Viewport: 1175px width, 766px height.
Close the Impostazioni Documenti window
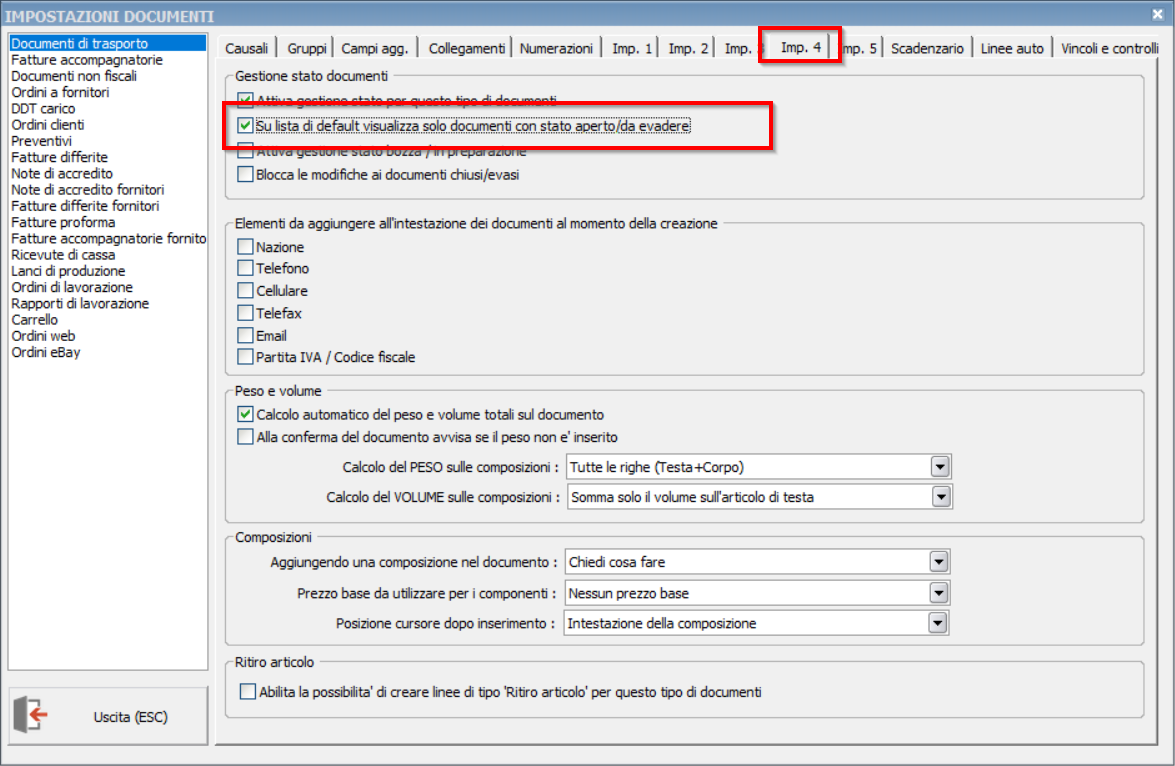click(1158, 14)
